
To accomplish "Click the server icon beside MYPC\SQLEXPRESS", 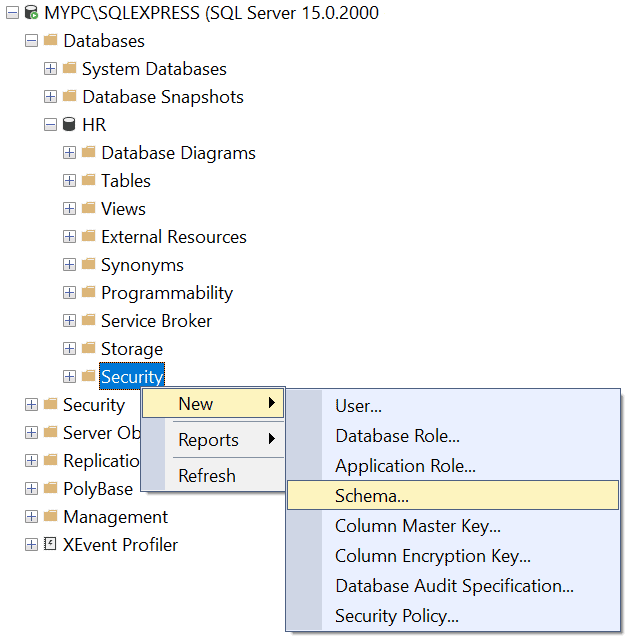I will [x=31, y=13].
